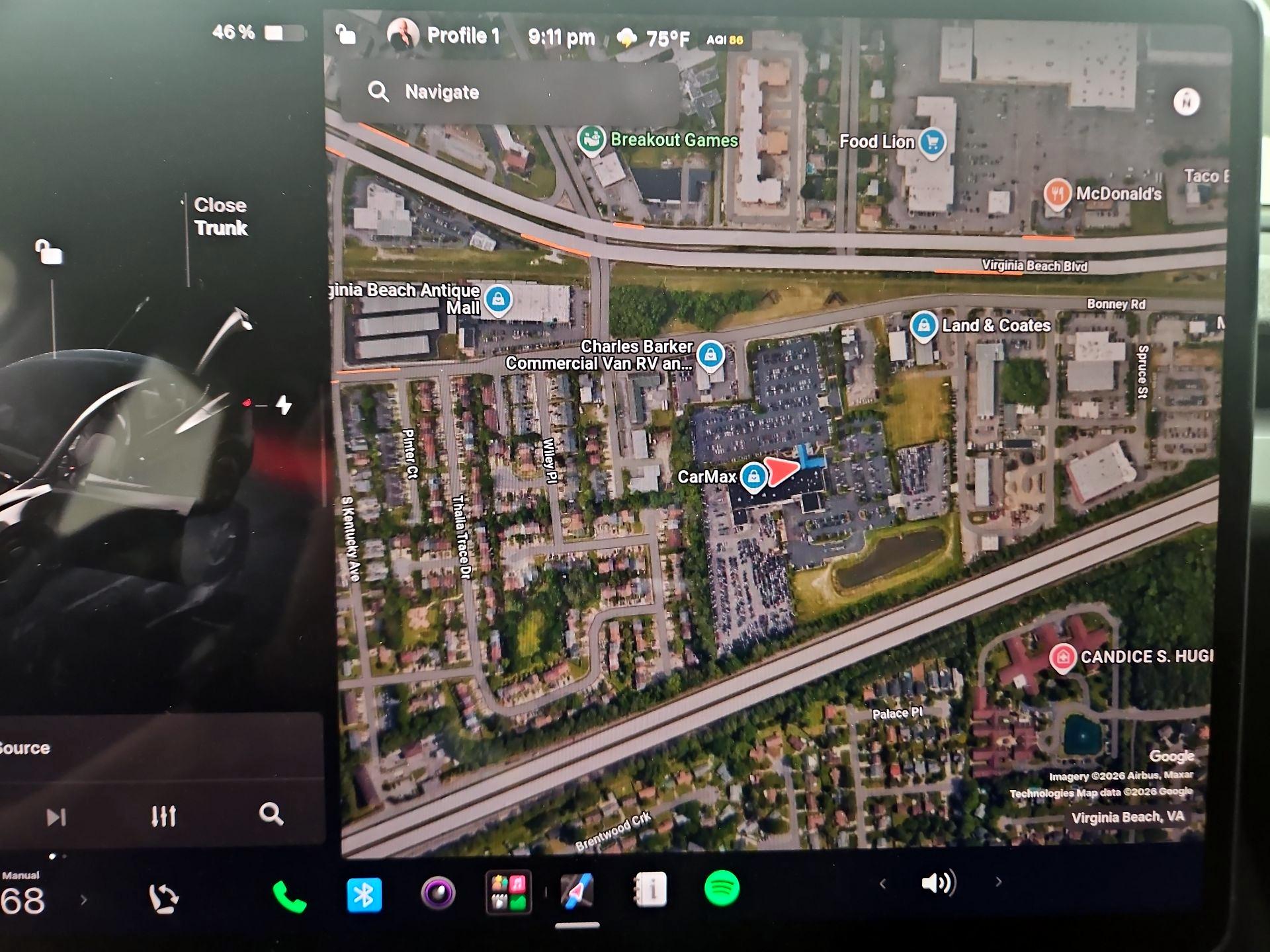Tap the lock icon in the status bar
Viewport: 1270px width, 952px height.
point(345,34)
